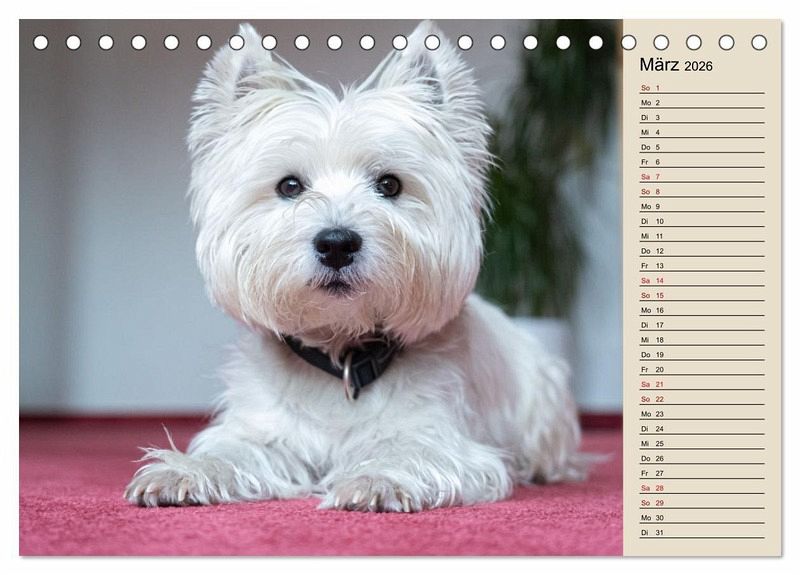Click the dog's black nose

337,245
